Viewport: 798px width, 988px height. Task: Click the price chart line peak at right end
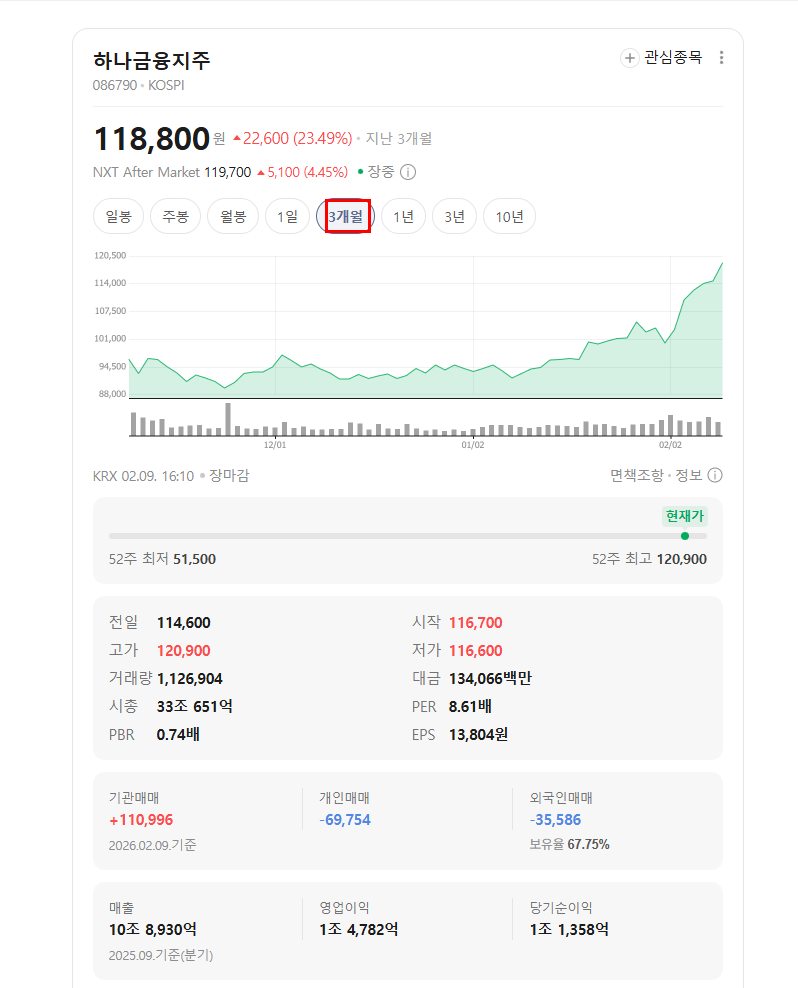(722, 263)
